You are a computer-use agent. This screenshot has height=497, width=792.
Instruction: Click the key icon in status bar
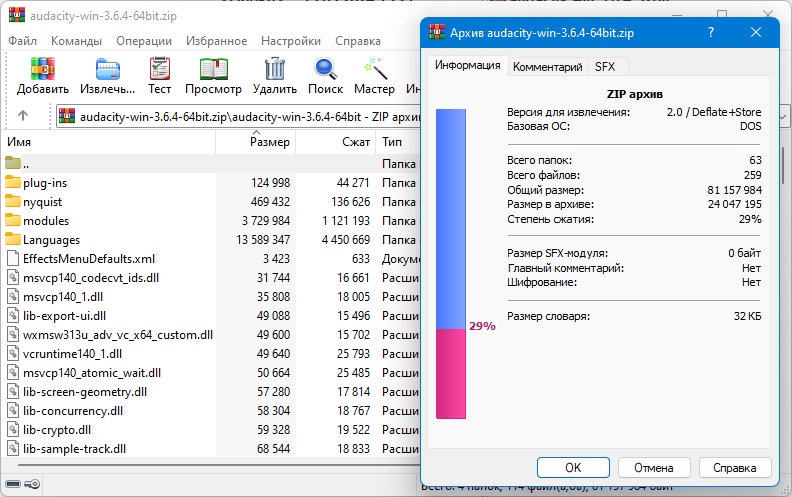point(32,484)
